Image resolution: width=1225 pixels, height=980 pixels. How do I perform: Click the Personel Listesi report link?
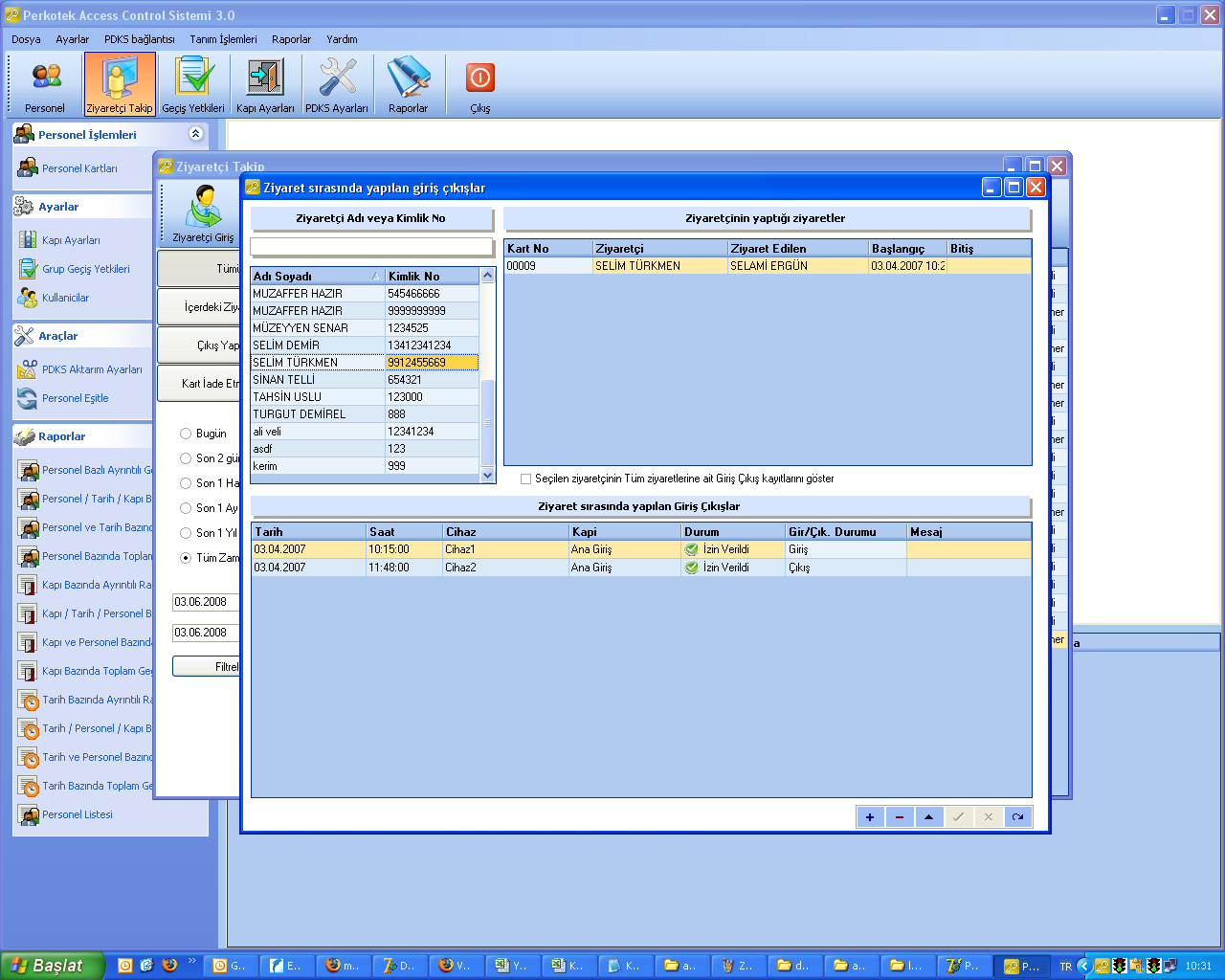[77, 814]
